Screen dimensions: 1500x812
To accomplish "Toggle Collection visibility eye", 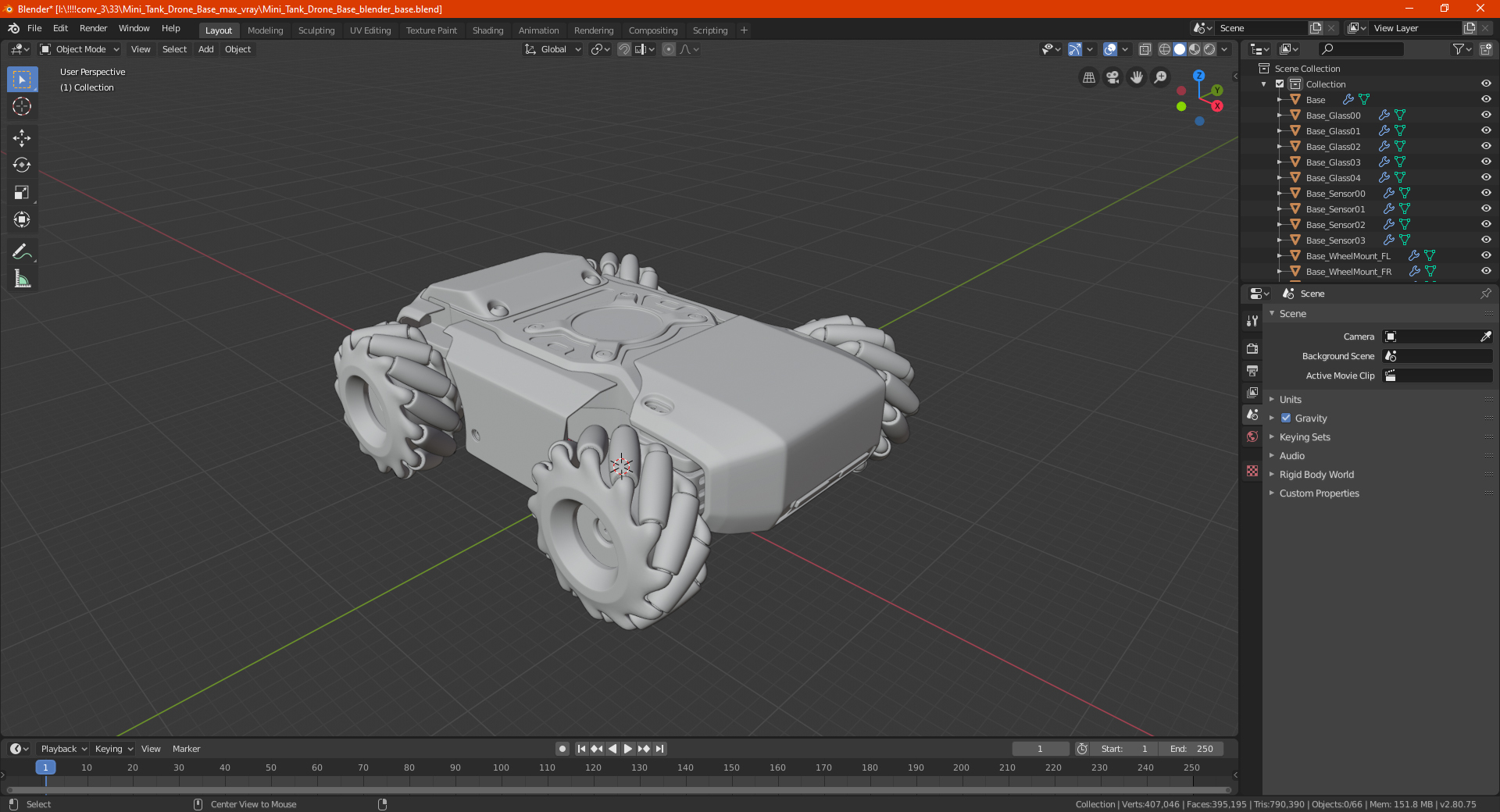I will coord(1486,84).
